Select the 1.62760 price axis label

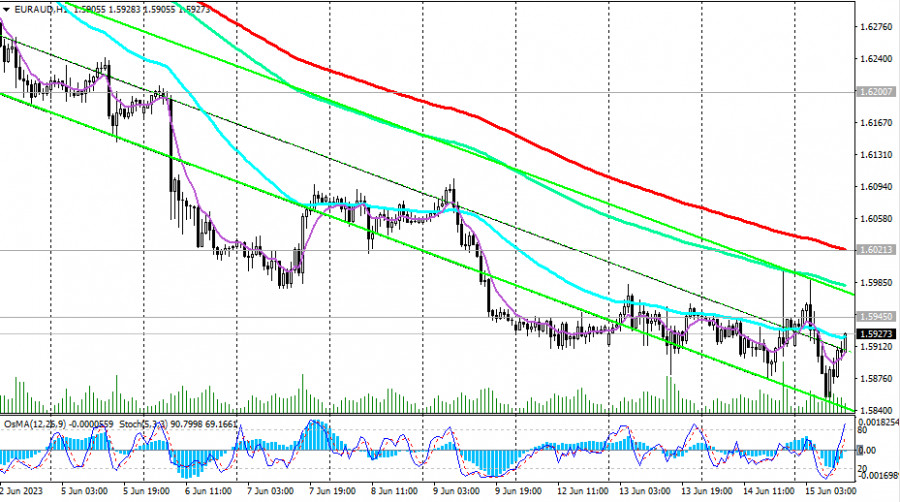click(876, 26)
